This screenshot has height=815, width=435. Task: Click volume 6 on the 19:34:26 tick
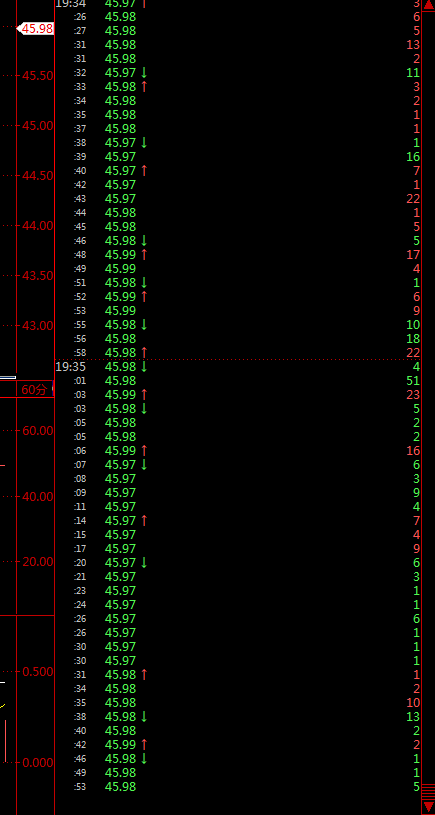(x=417, y=17)
